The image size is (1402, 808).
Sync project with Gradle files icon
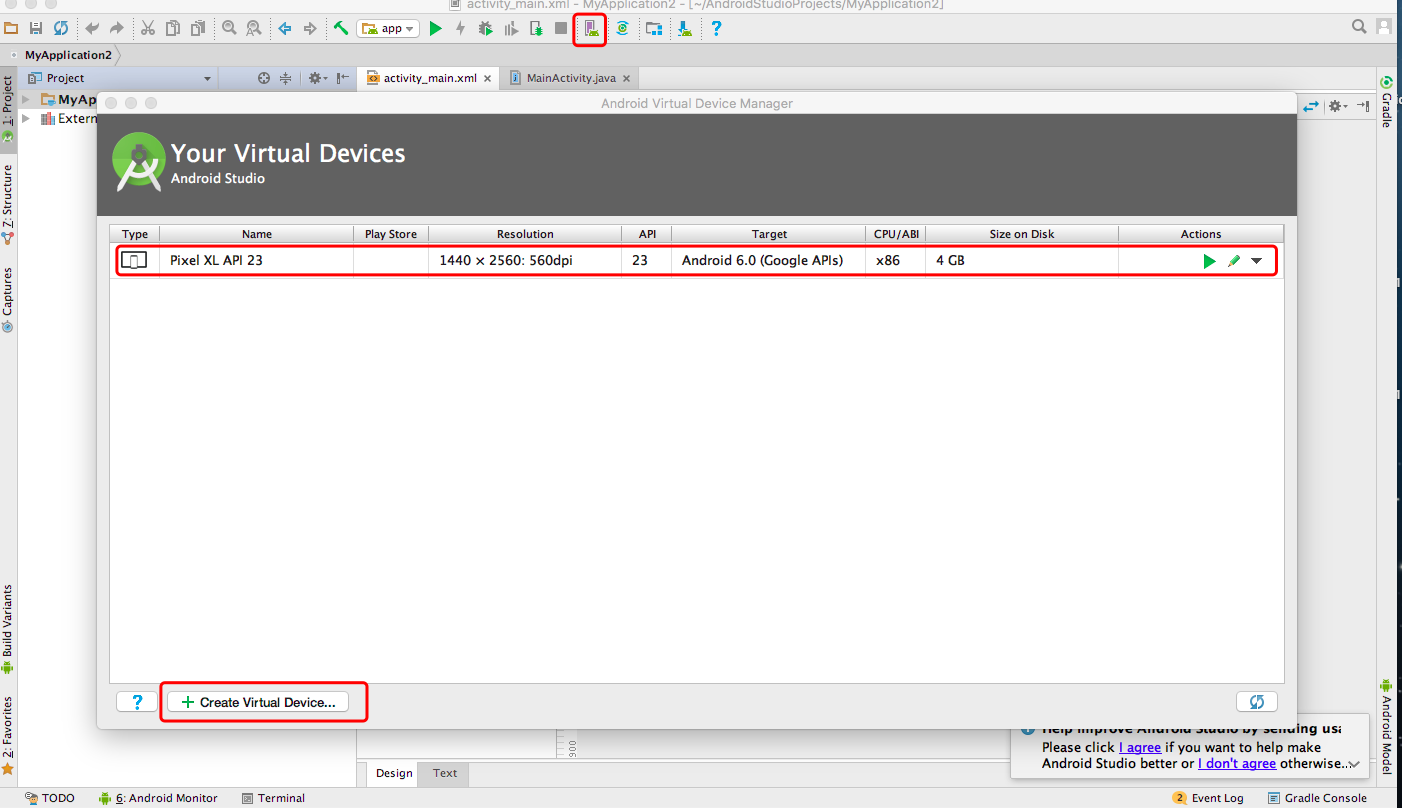point(622,28)
